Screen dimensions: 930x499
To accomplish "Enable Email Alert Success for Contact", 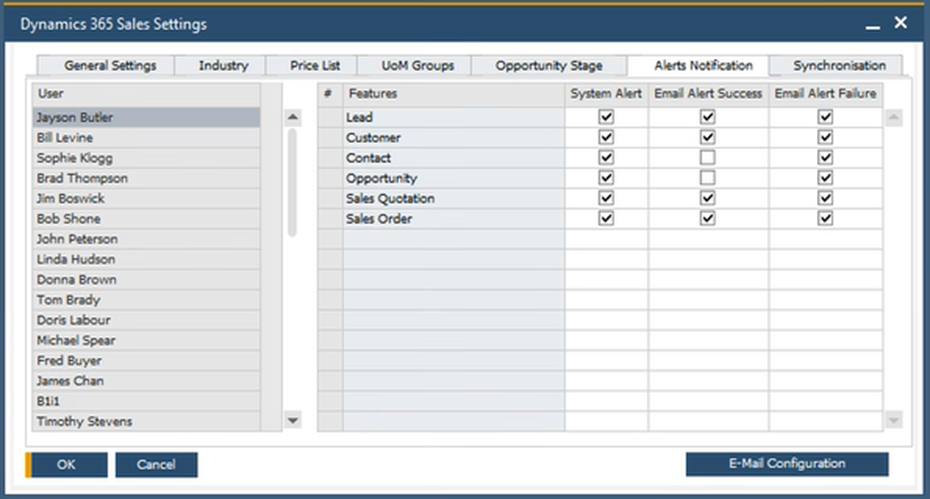I will [708, 158].
